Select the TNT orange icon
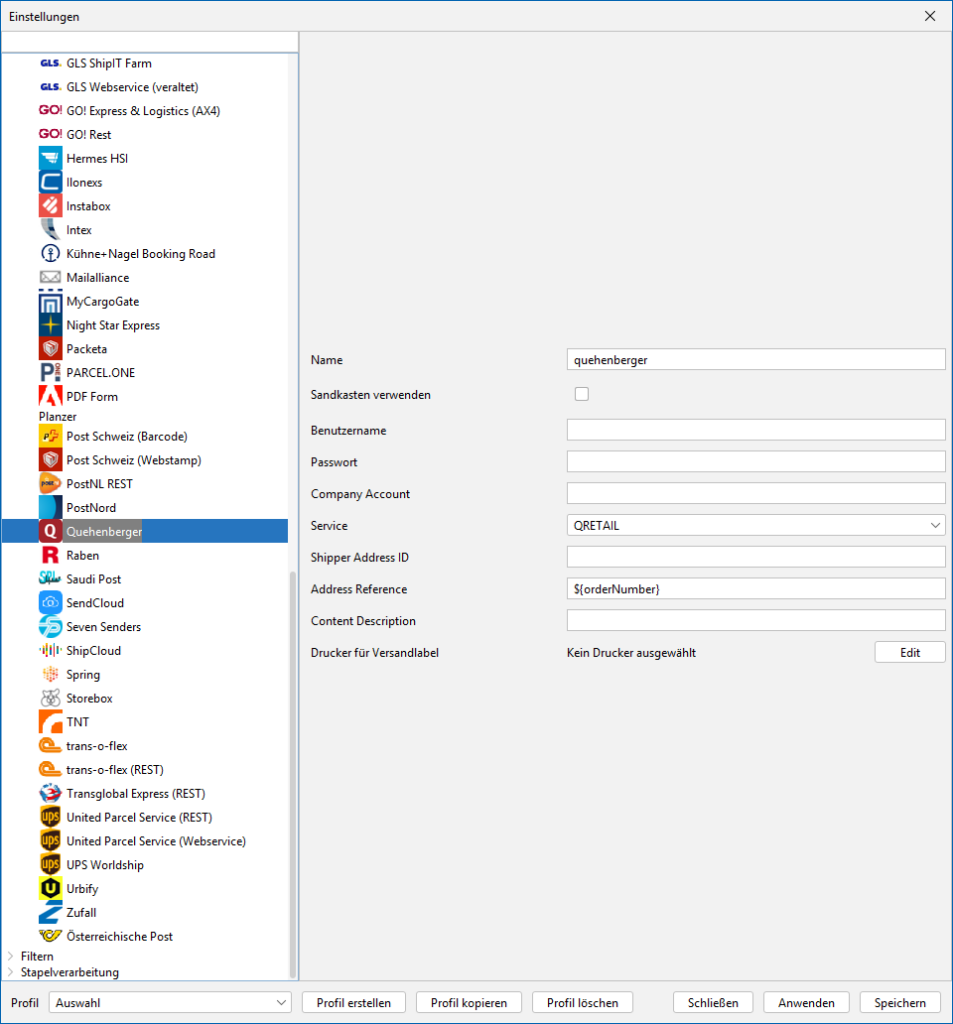 pyautogui.click(x=50, y=722)
